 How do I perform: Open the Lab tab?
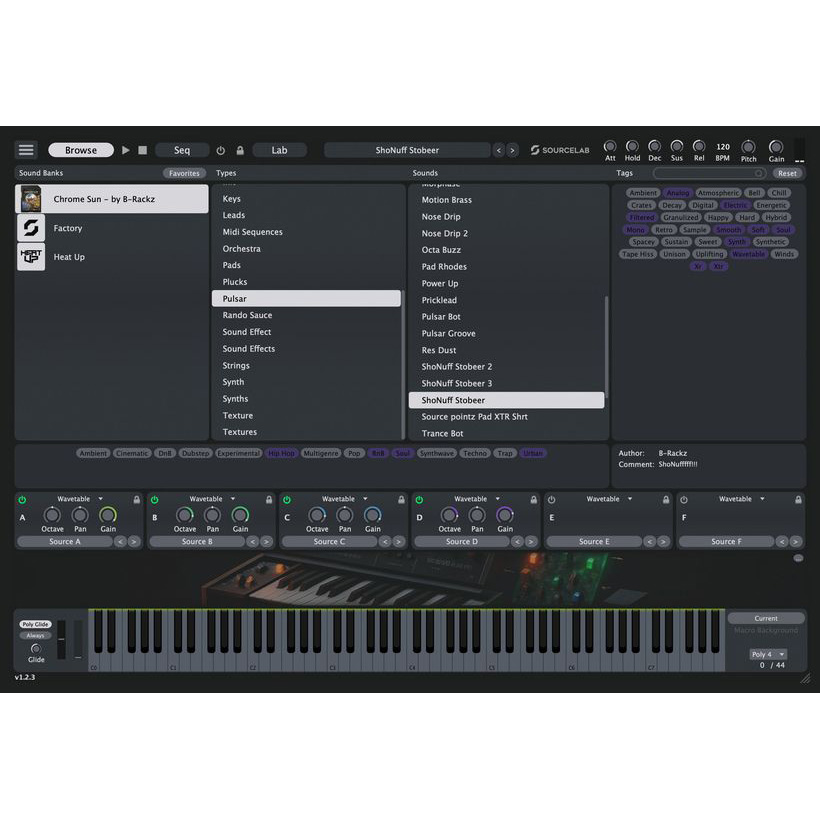point(279,150)
